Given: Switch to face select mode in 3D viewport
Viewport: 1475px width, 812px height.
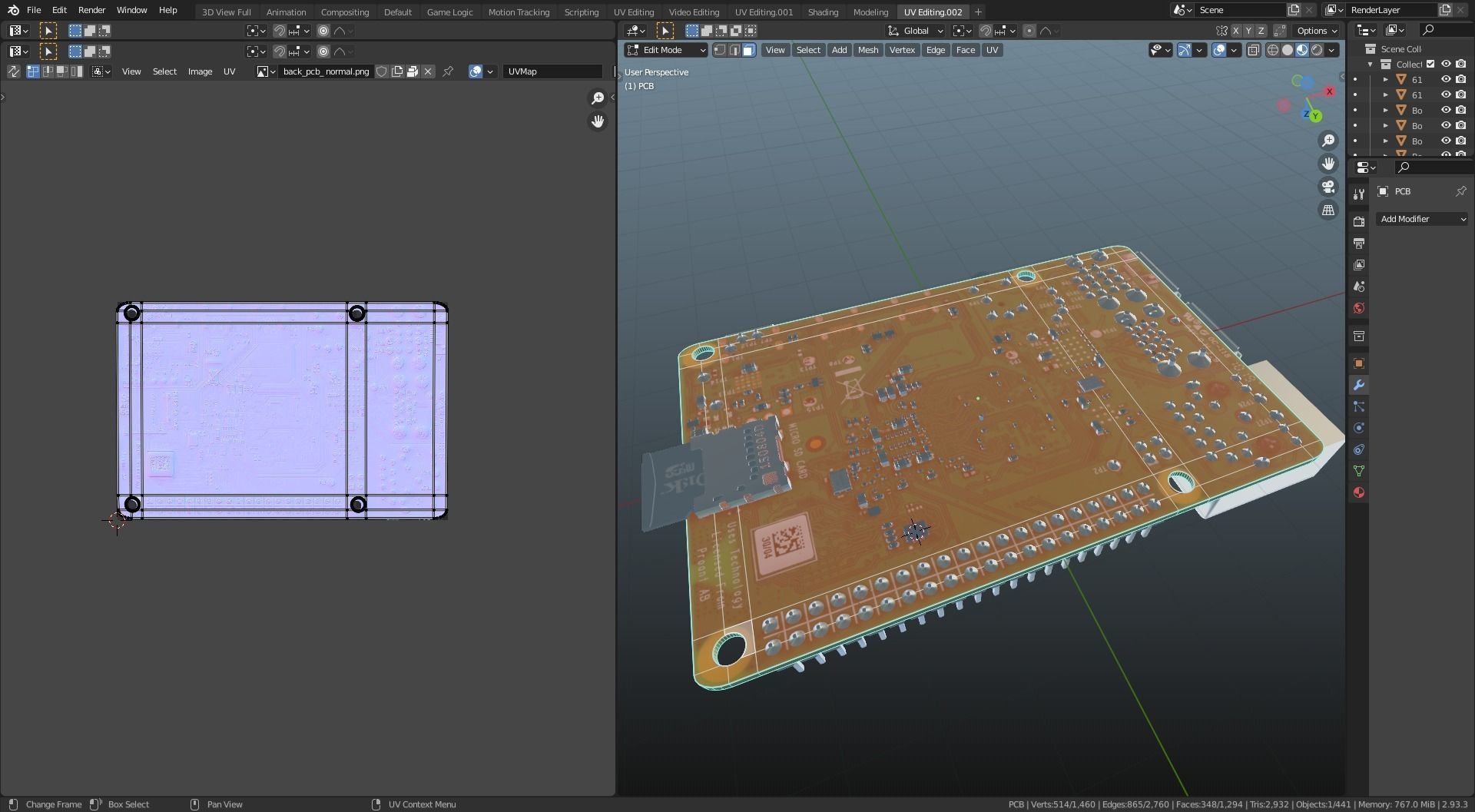Looking at the screenshot, I should tap(748, 50).
